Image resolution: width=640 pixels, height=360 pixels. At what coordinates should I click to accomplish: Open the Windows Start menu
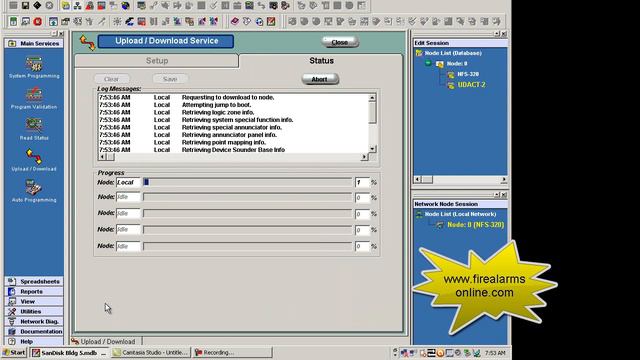(x=14, y=352)
